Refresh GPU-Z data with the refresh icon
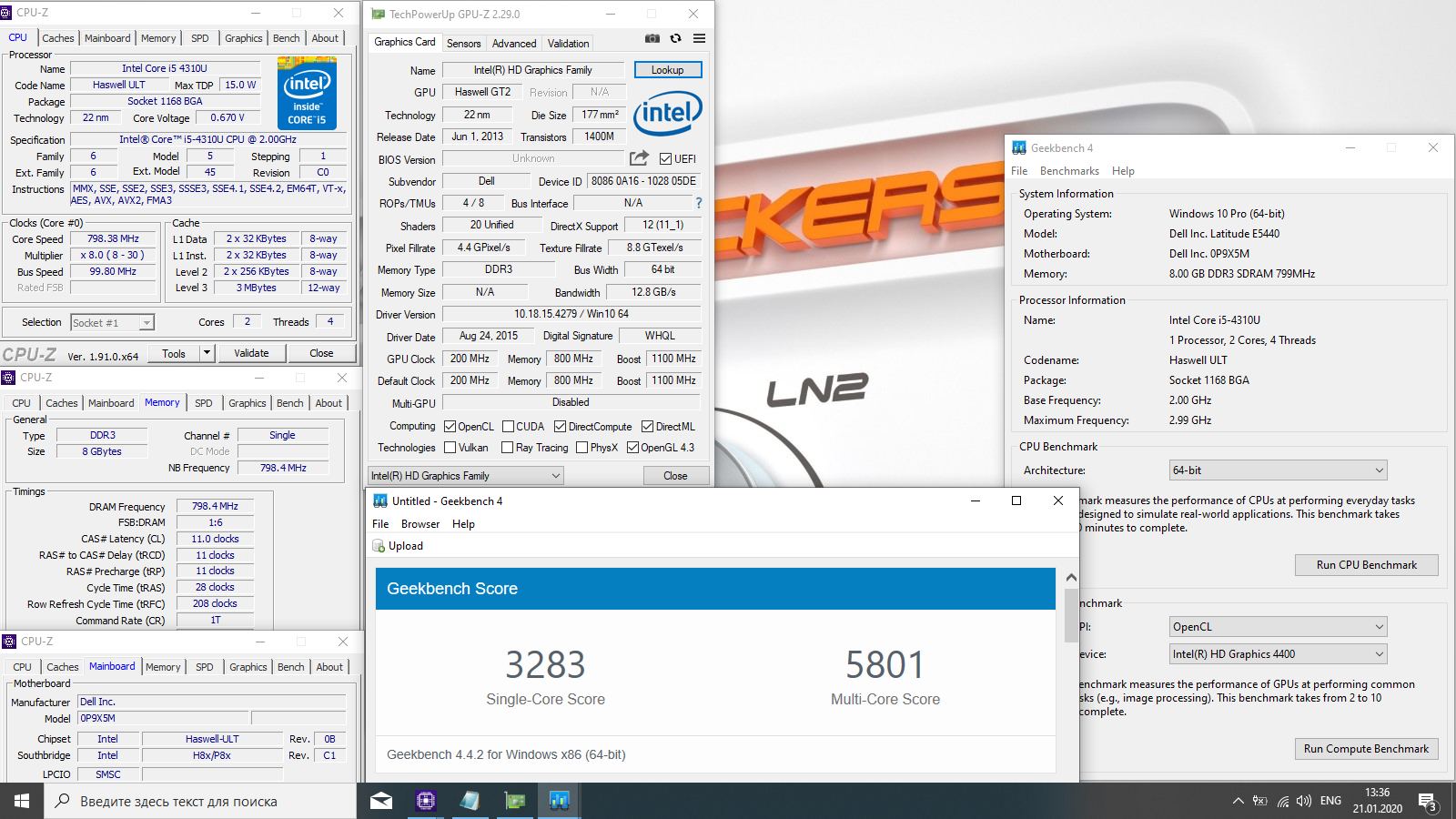Viewport: 1456px width, 819px height. (675, 38)
